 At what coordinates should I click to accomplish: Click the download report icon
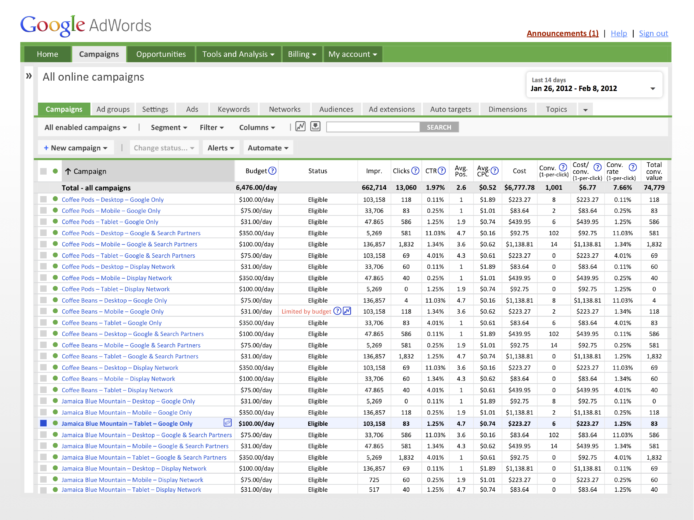point(315,127)
